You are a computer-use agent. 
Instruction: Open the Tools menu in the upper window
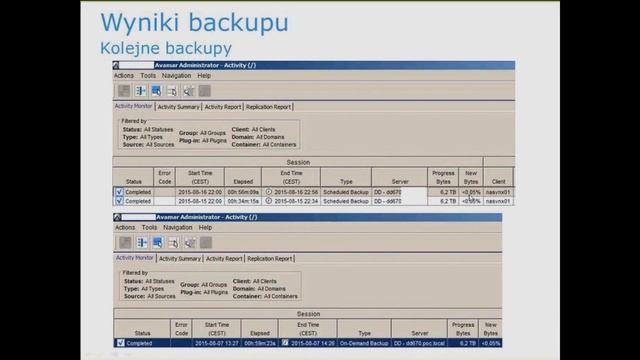click(x=148, y=76)
